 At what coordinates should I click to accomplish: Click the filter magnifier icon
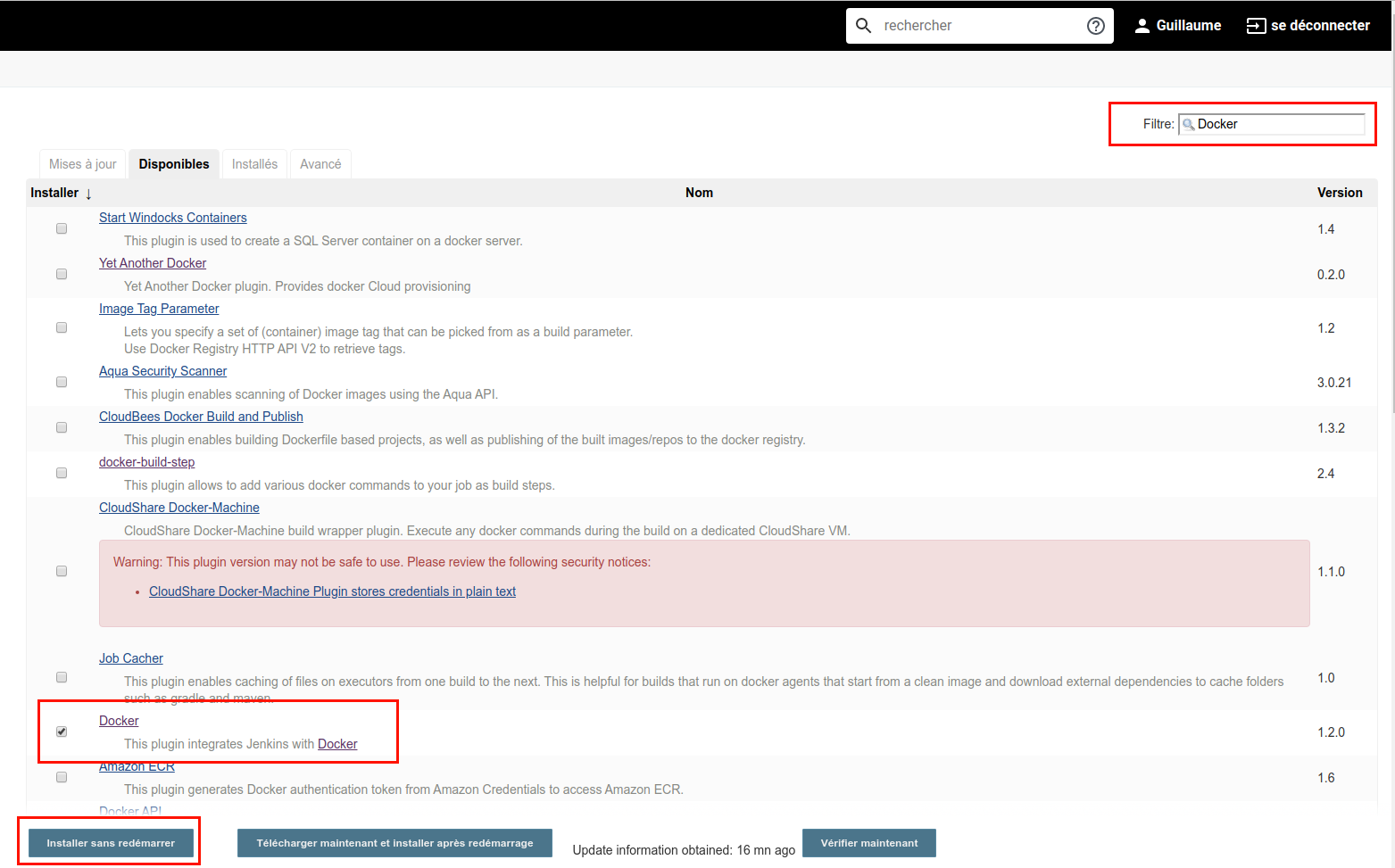click(x=1188, y=125)
